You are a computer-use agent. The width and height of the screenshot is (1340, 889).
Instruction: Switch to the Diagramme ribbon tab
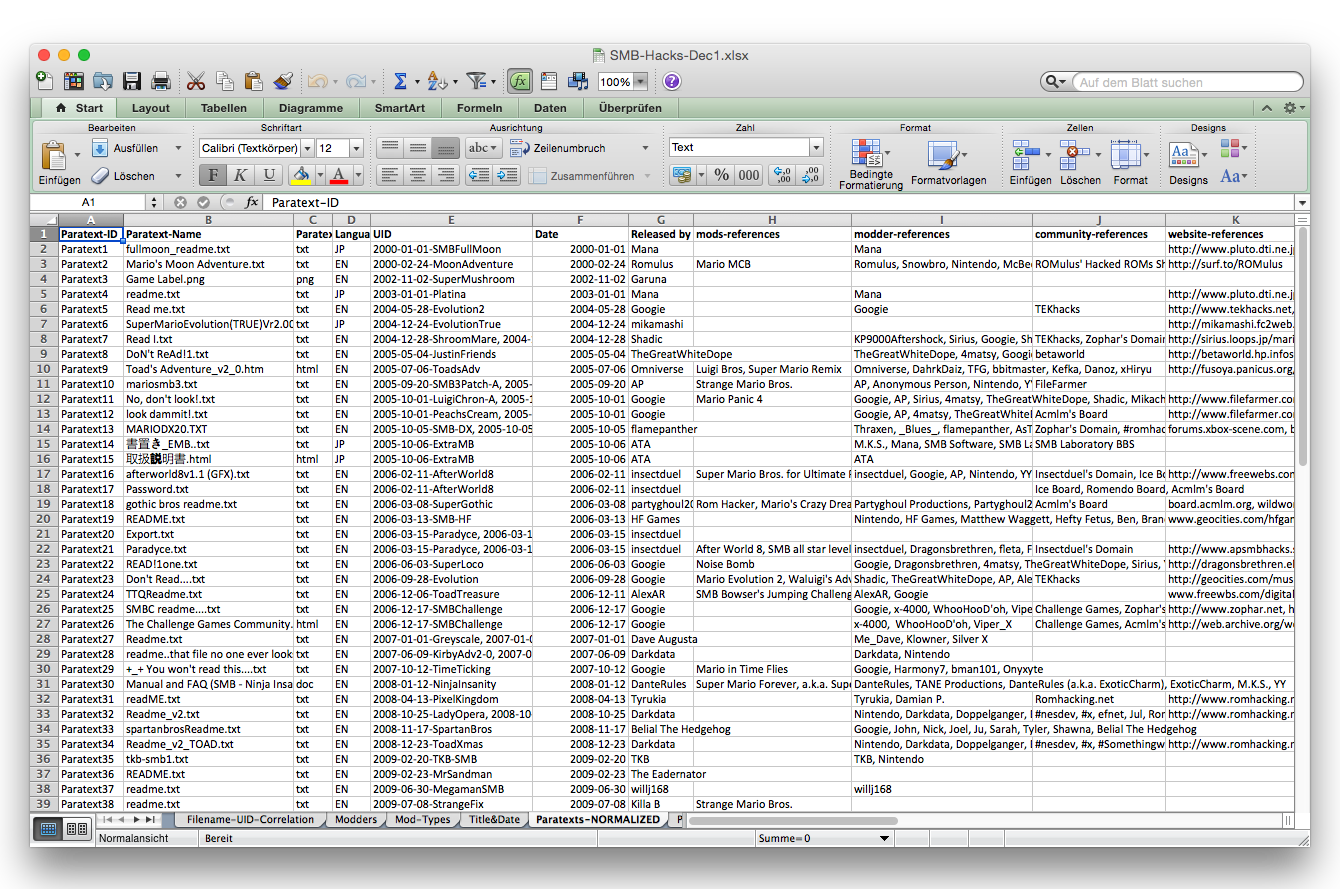pos(311,108)
